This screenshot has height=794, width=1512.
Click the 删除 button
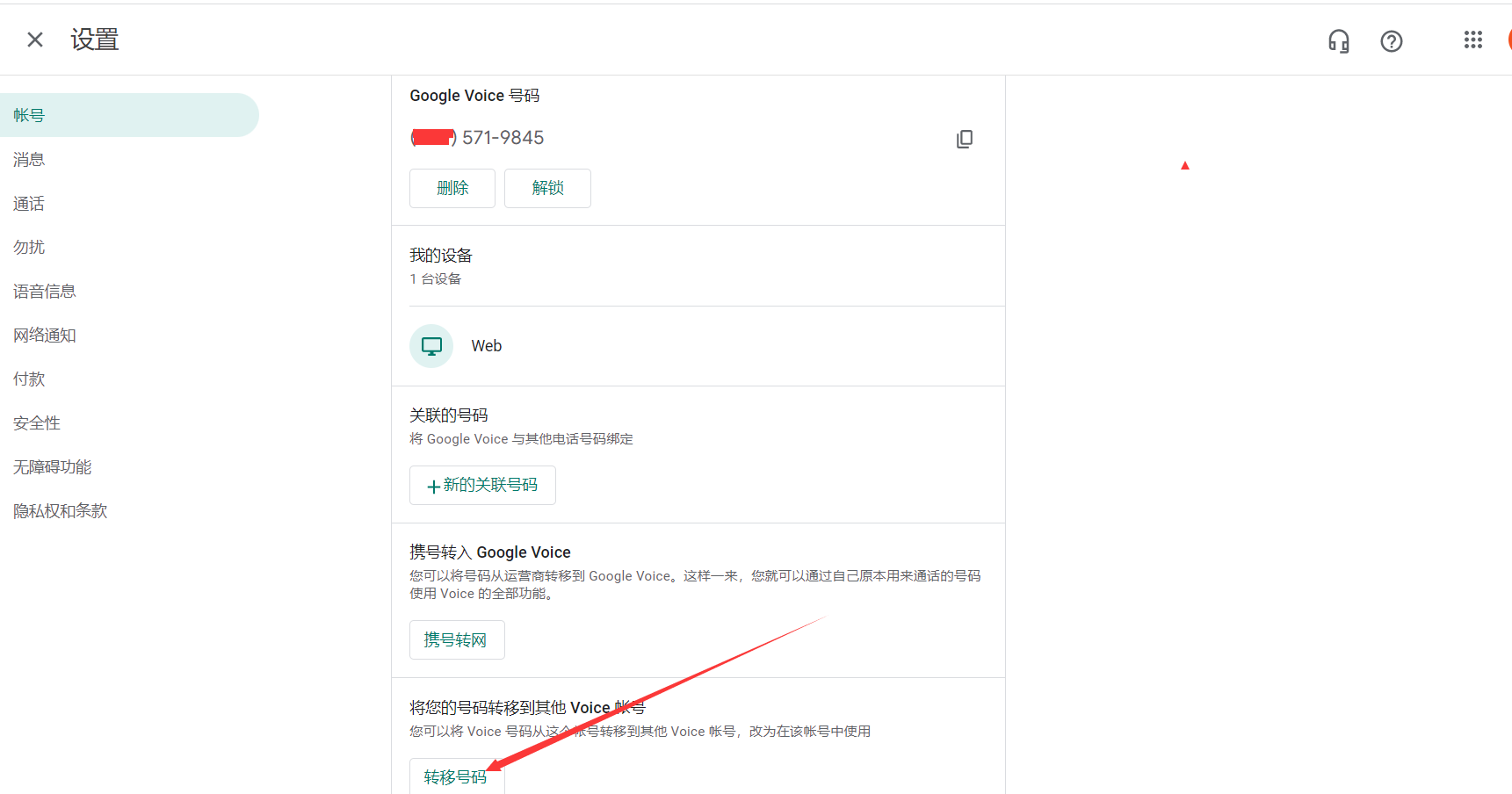point(452,188)
